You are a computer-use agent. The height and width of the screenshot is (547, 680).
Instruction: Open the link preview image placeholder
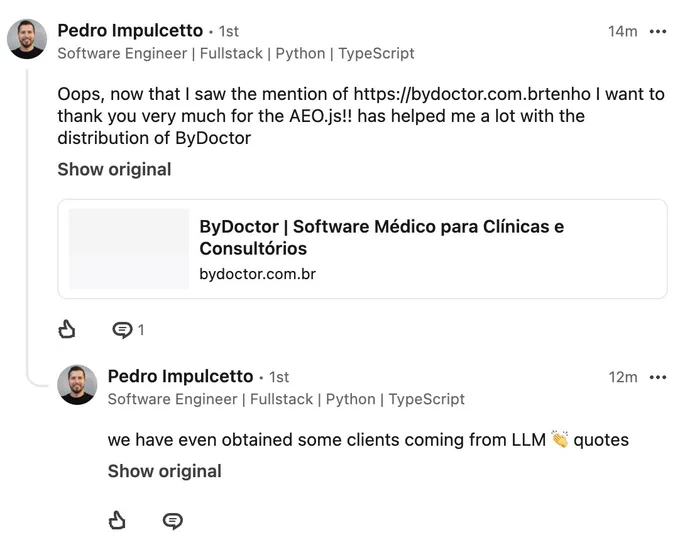pos(129,249)
